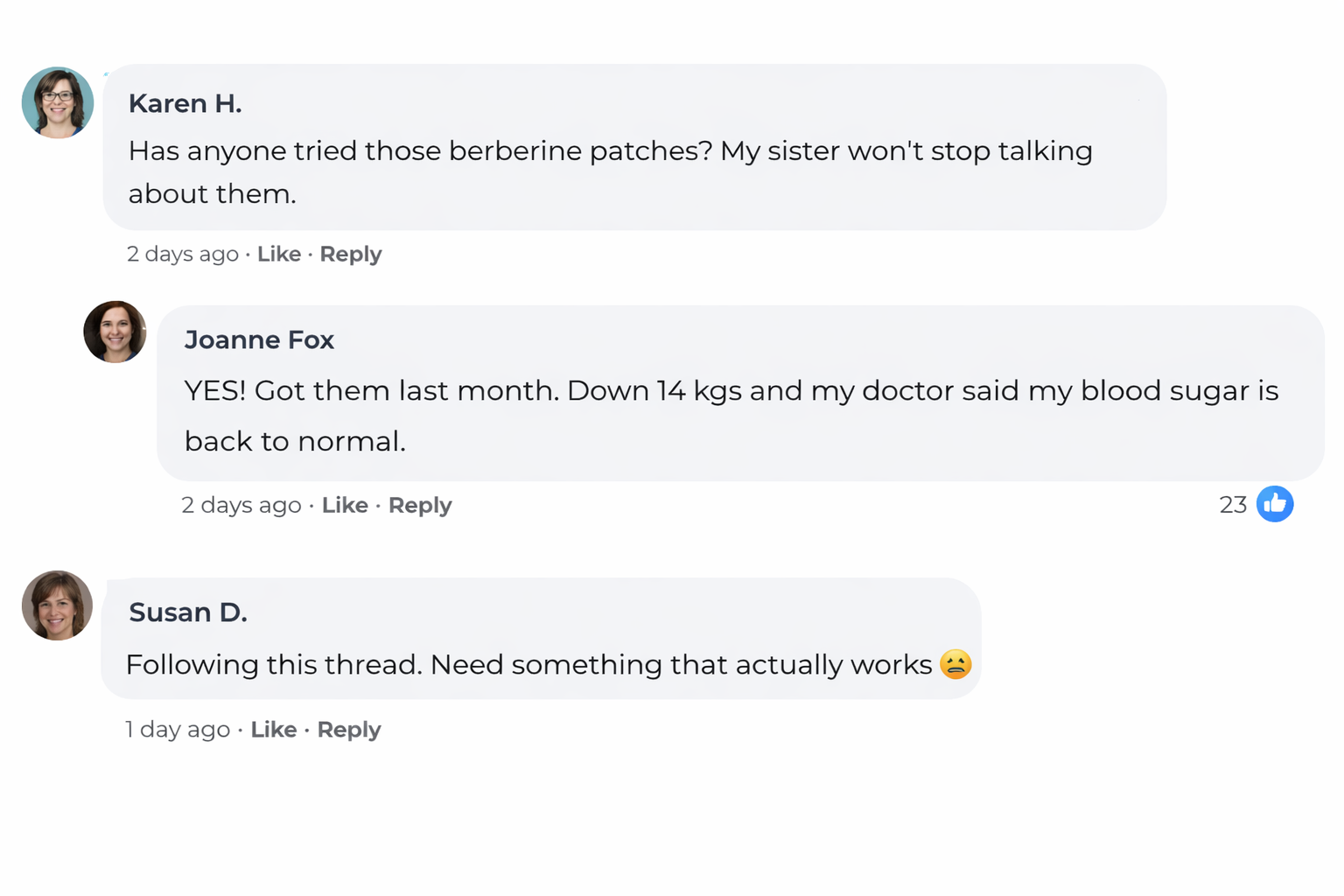Like Susan D.'s comment
1344x896 pixels.
point(274,729)
